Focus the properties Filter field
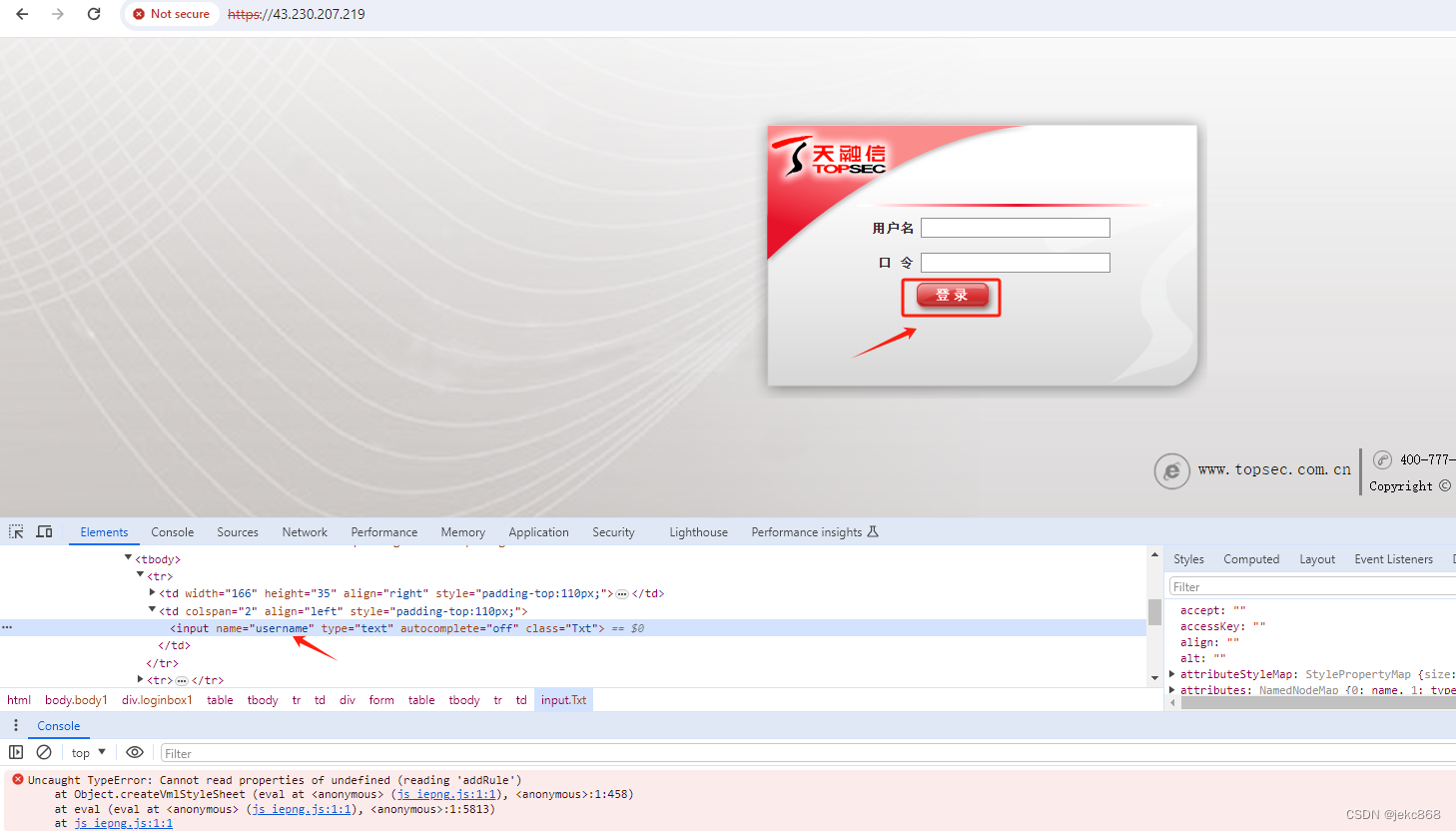Viewport: 1456px width, 831px height. pos(1313,587)
